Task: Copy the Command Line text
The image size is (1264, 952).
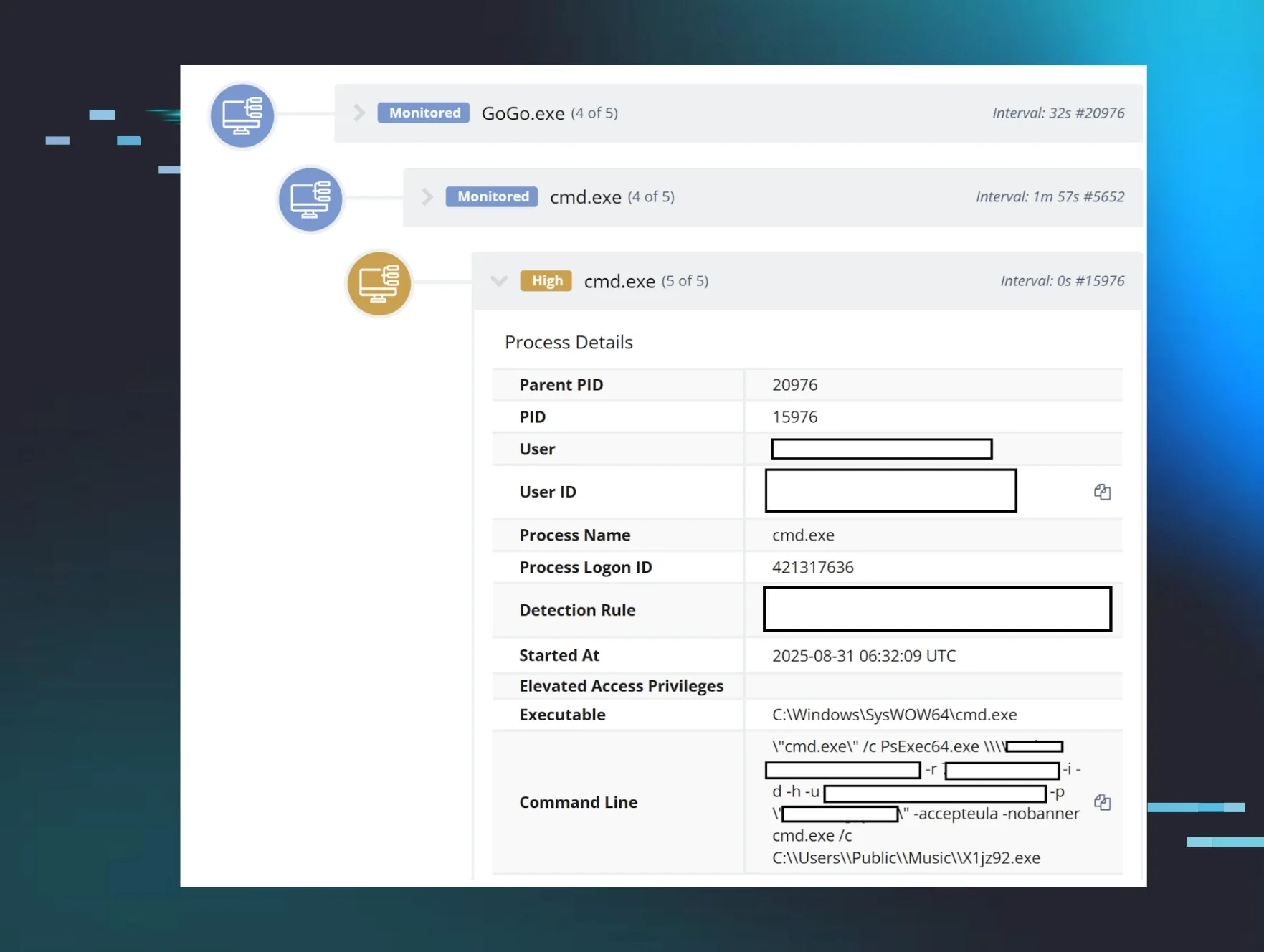Action: pyautogui.click(x=1102, y=802)
